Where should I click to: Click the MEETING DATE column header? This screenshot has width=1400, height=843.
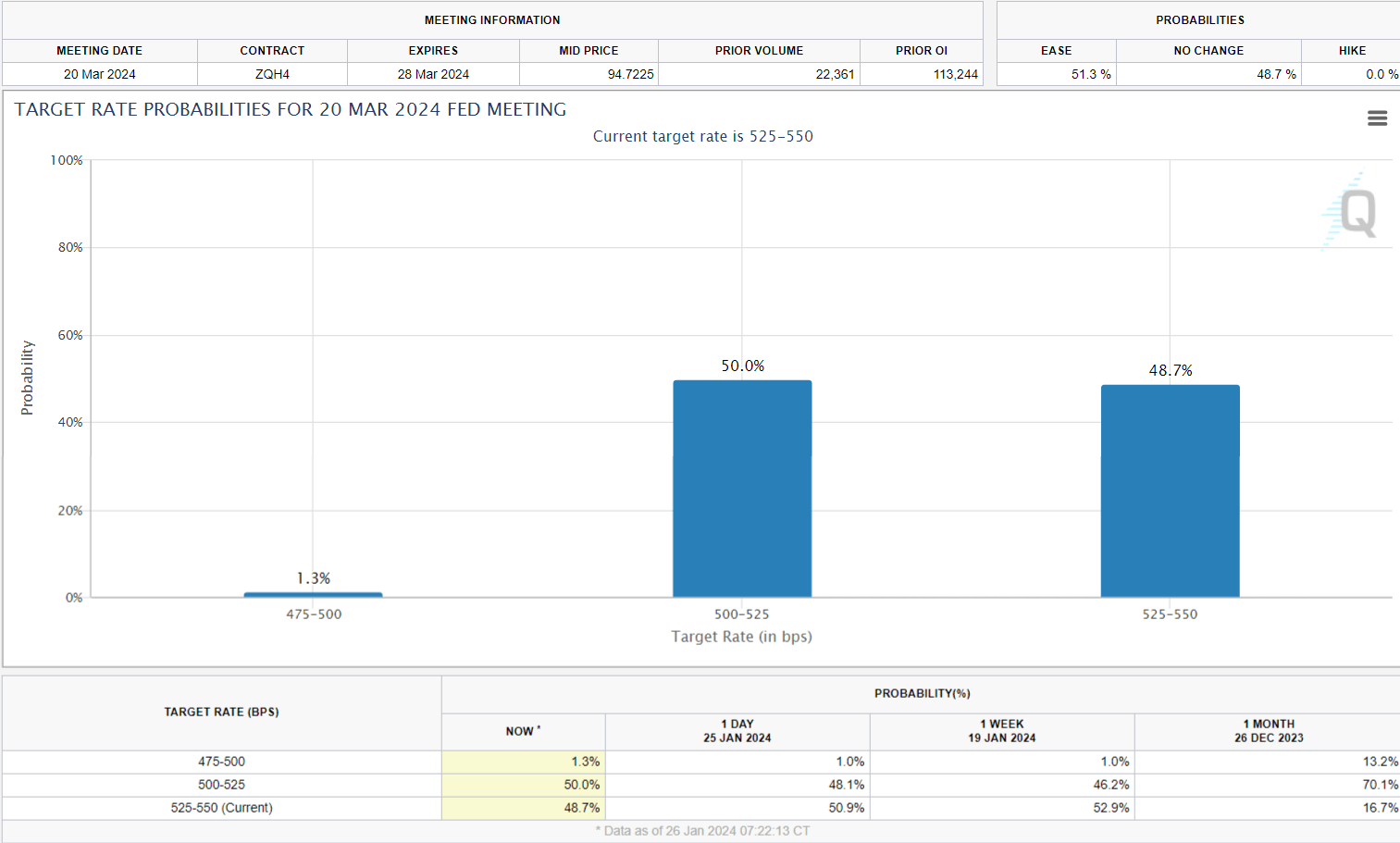[x=100, y=51]
